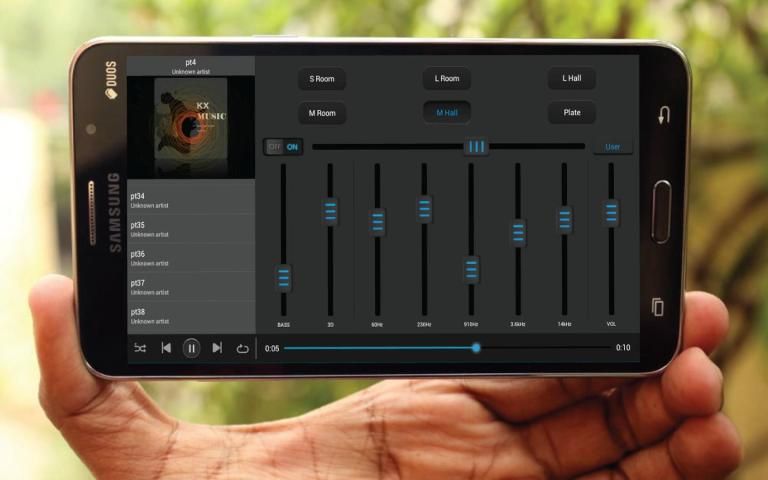Tap the phone's back button icon
The width and height of the screenshot is (768, 480).
pos(662,116)
